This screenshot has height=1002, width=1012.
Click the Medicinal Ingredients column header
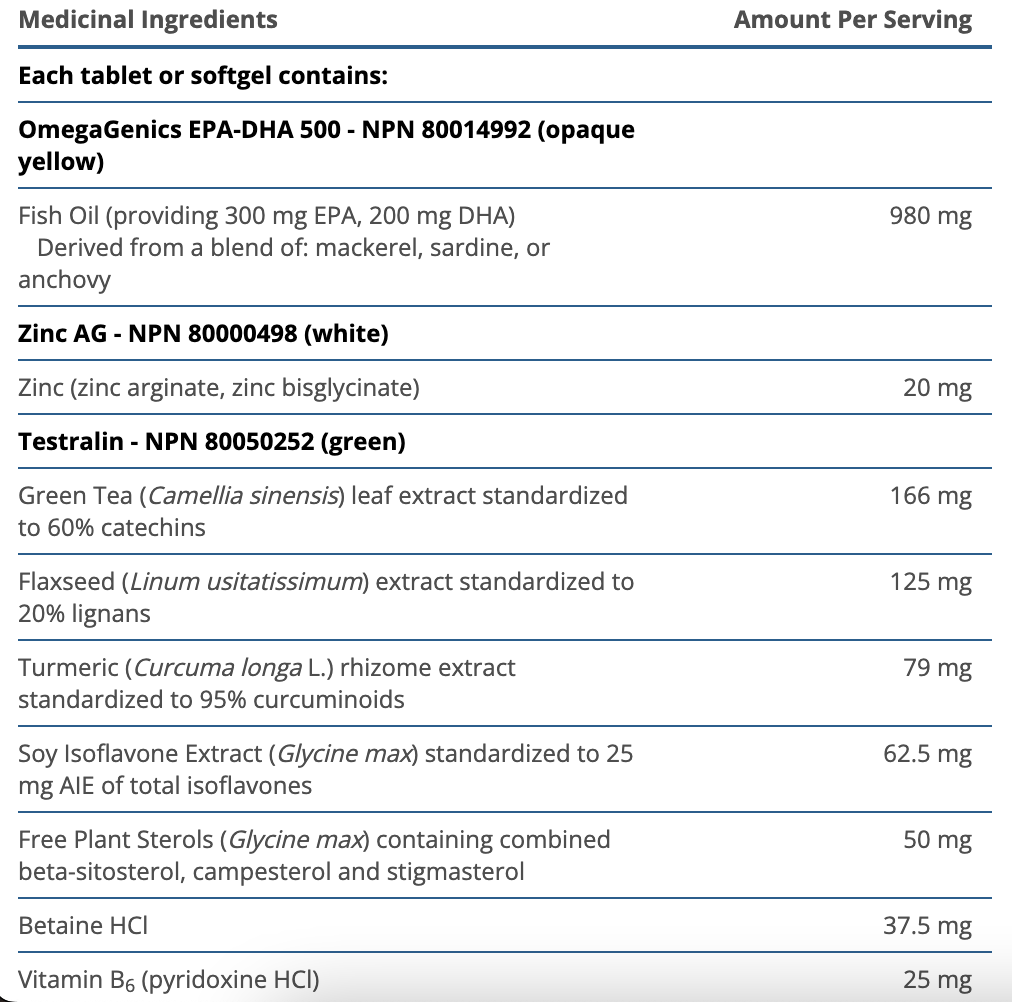148,20
